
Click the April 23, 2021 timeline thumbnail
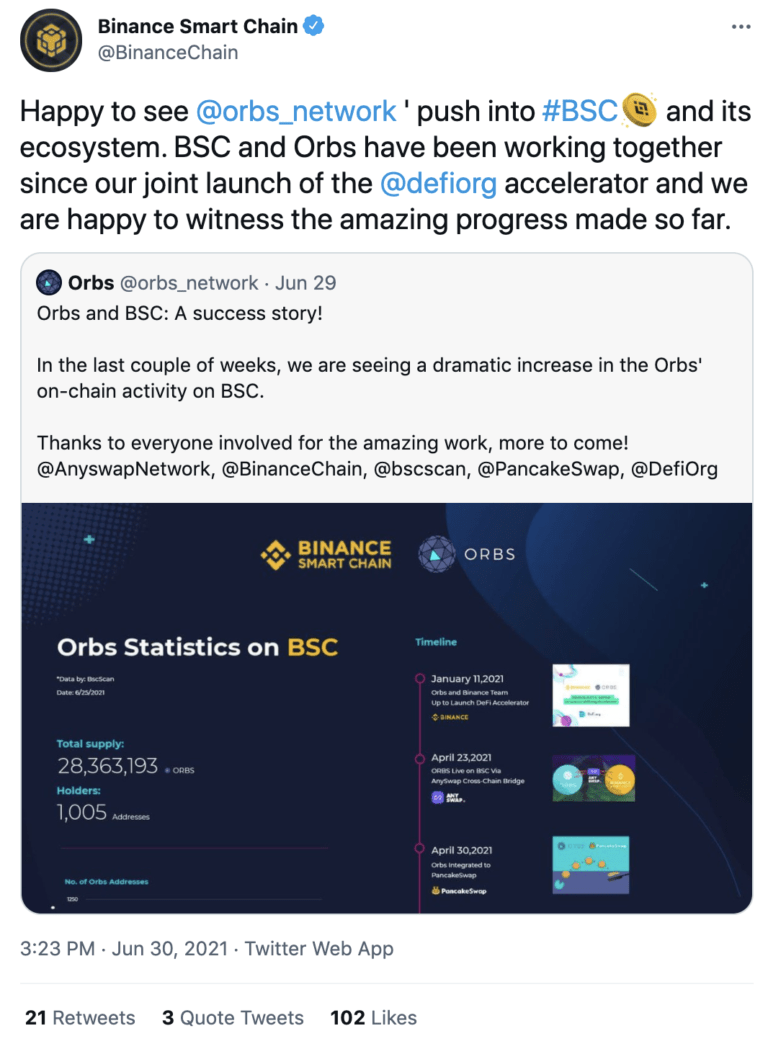(x=593, y=778)
